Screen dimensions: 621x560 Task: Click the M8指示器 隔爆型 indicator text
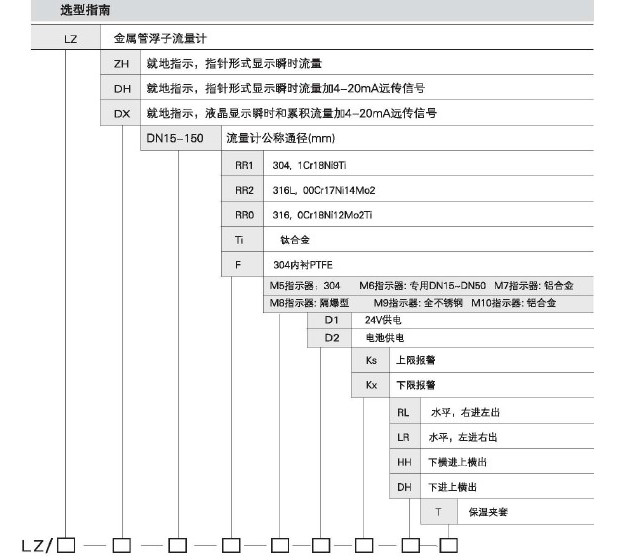310,302
